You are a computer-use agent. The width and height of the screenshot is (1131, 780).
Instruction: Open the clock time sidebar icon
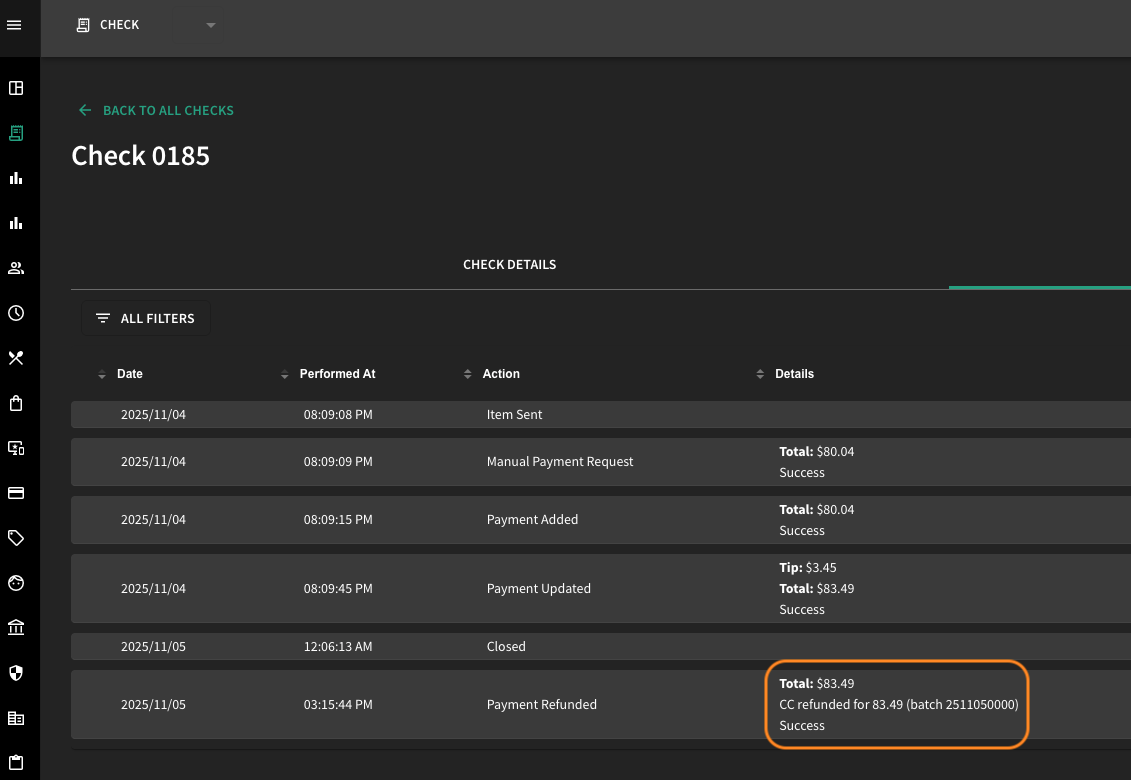coord(16,313)
